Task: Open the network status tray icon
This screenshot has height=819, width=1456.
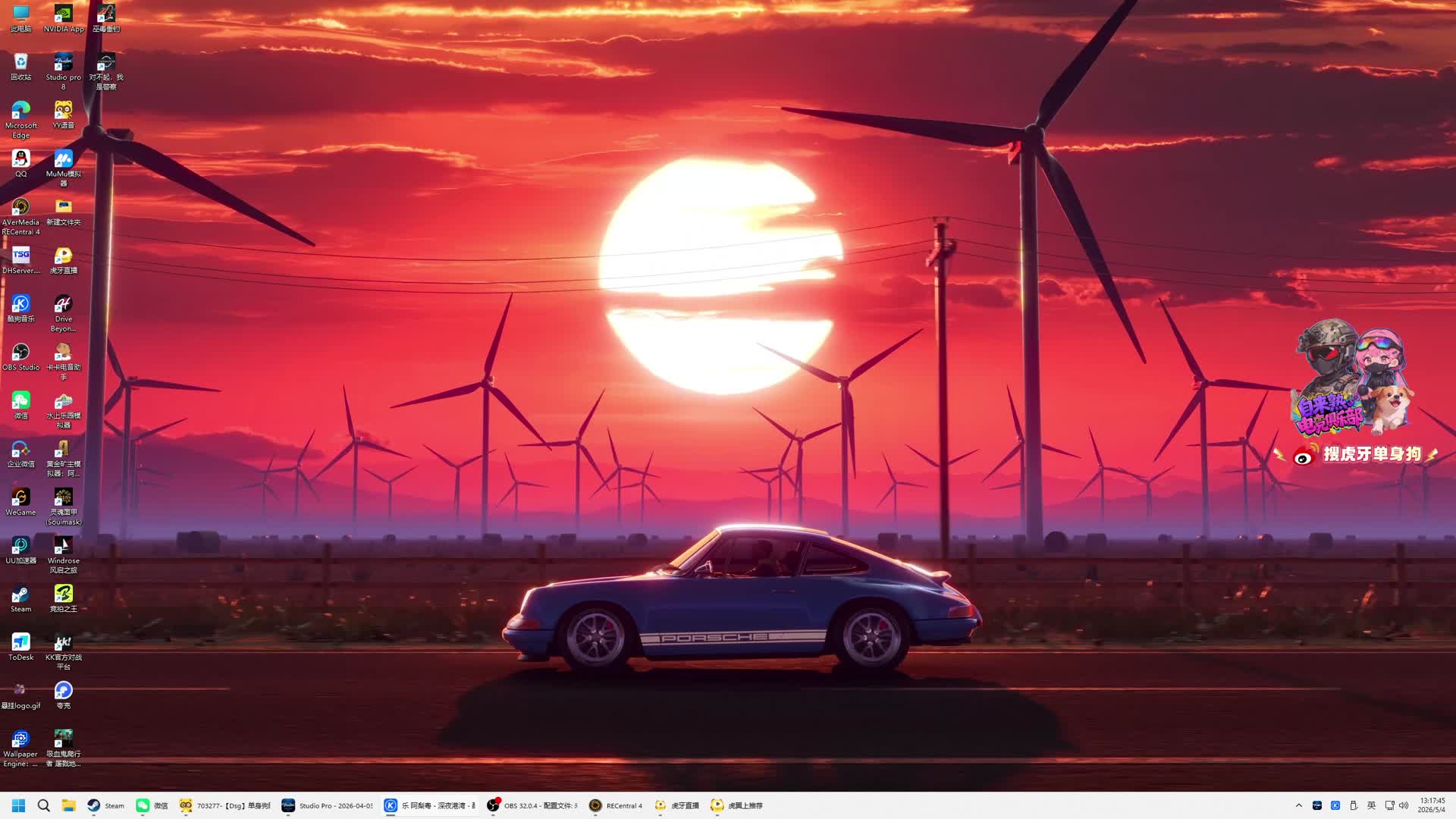Action: [1389, 805]
